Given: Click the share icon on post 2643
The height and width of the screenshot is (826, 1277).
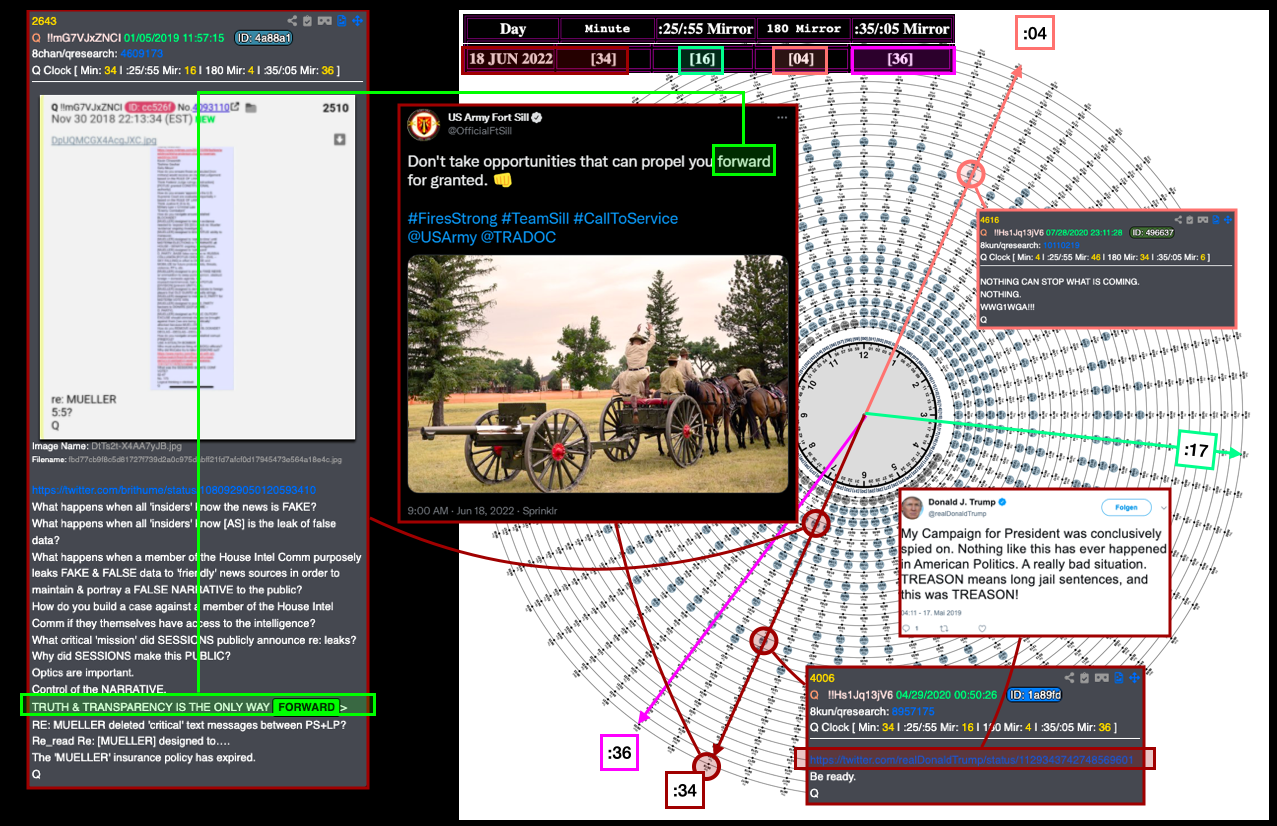Looking at the screenshot, I should tap(292, 20).
